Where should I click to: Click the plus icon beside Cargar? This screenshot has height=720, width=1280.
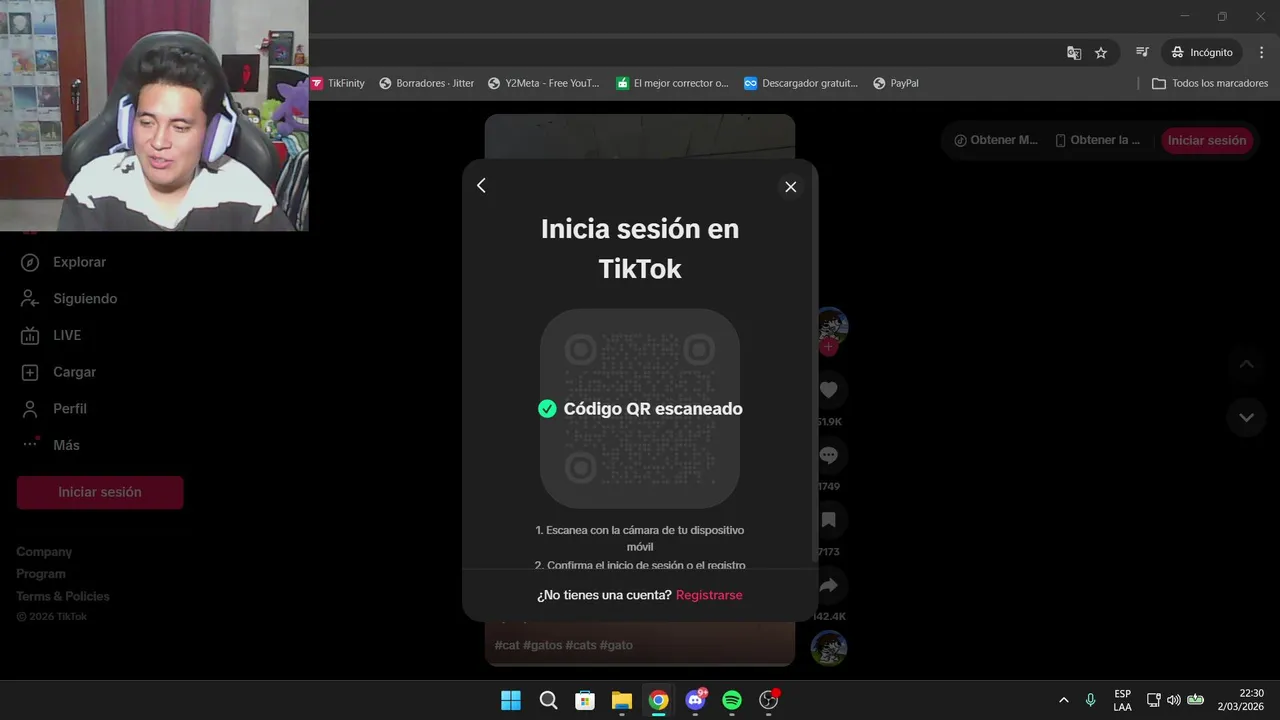[x=30, y=372]
